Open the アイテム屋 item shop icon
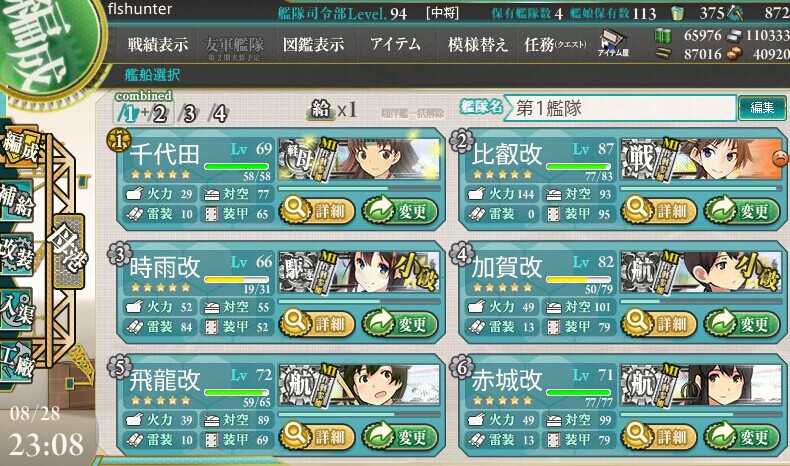Viewport: 790px width, 466px height. 613,43
